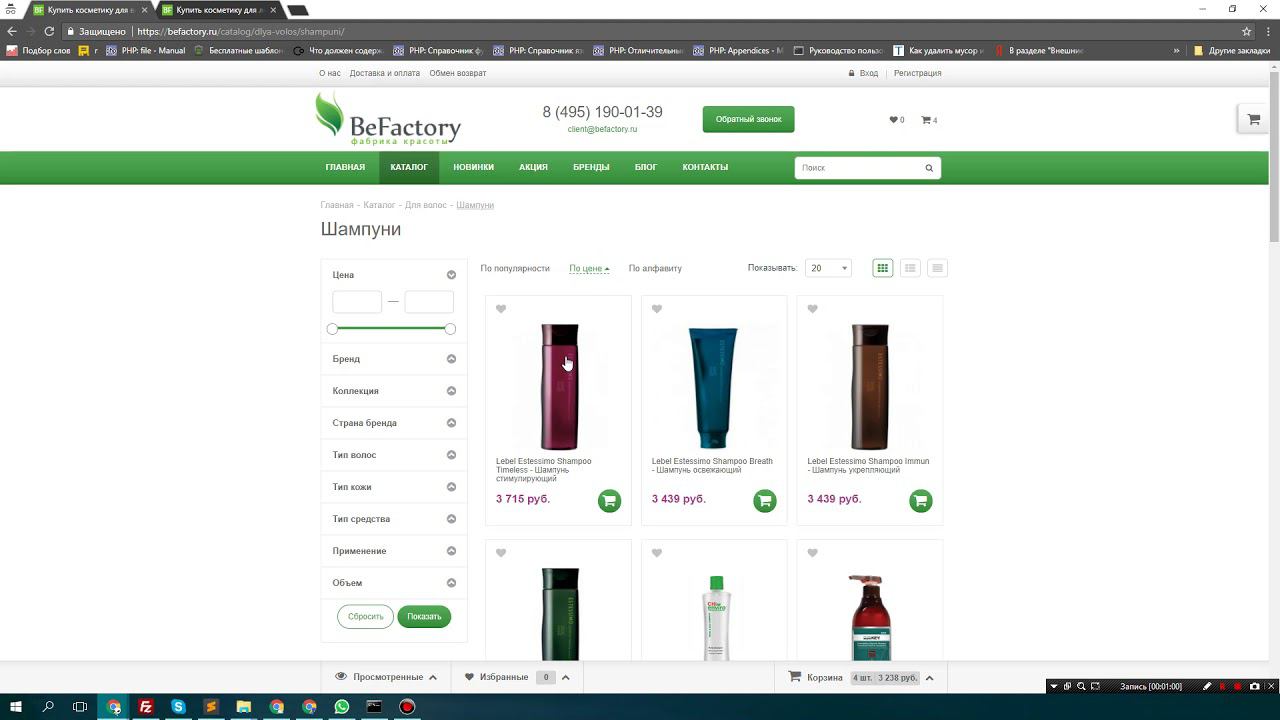The height and width of the screenshot is (720, 1280).
Task: Click the right price slider handle
Action: [450, 329]
